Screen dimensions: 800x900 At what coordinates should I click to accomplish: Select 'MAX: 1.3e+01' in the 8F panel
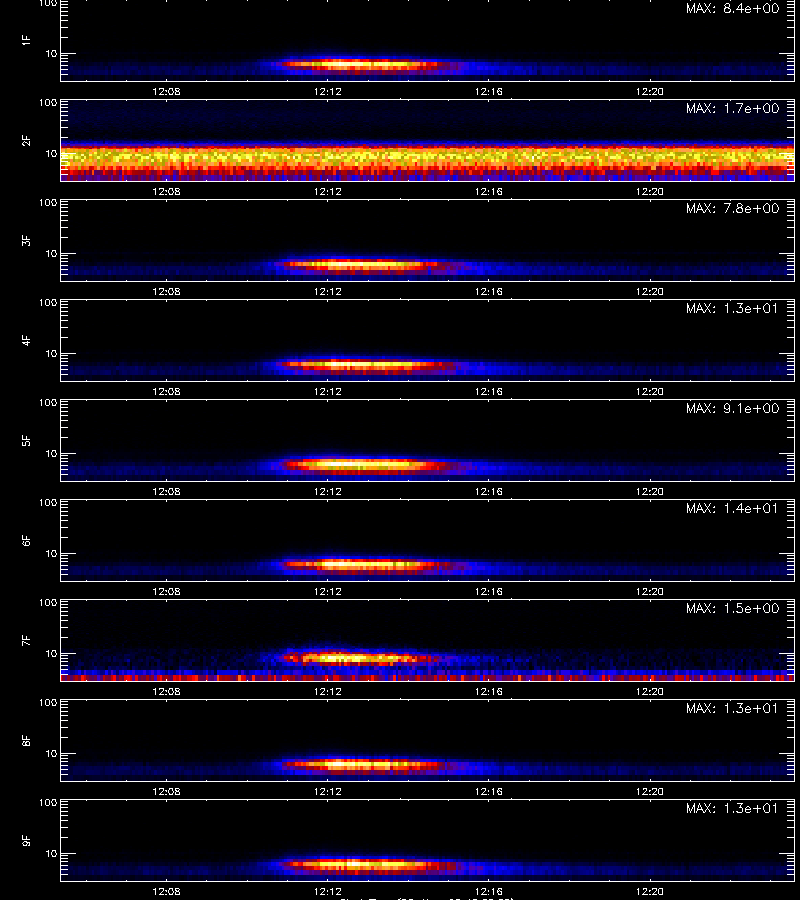point(732,708)
